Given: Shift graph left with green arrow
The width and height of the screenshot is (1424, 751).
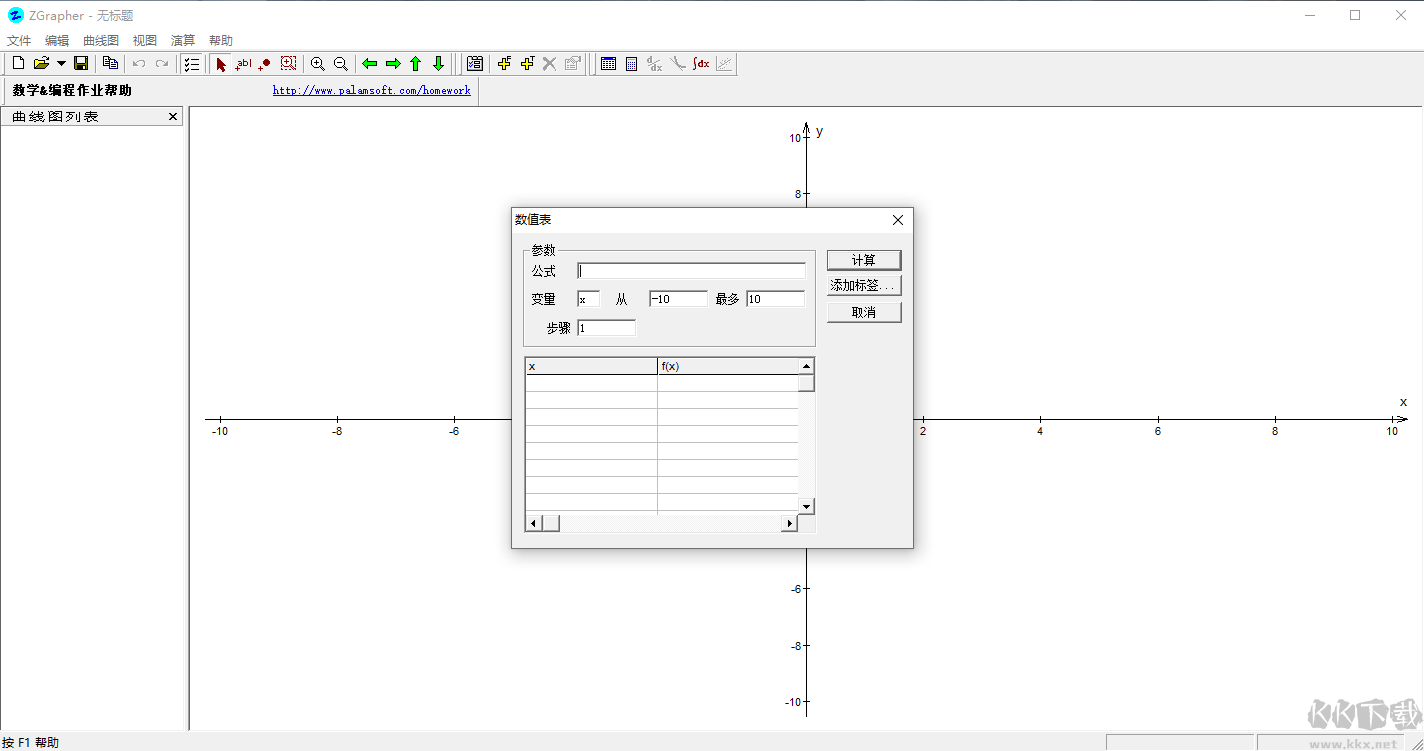Looking at the screenshot, I should point(369,64).
